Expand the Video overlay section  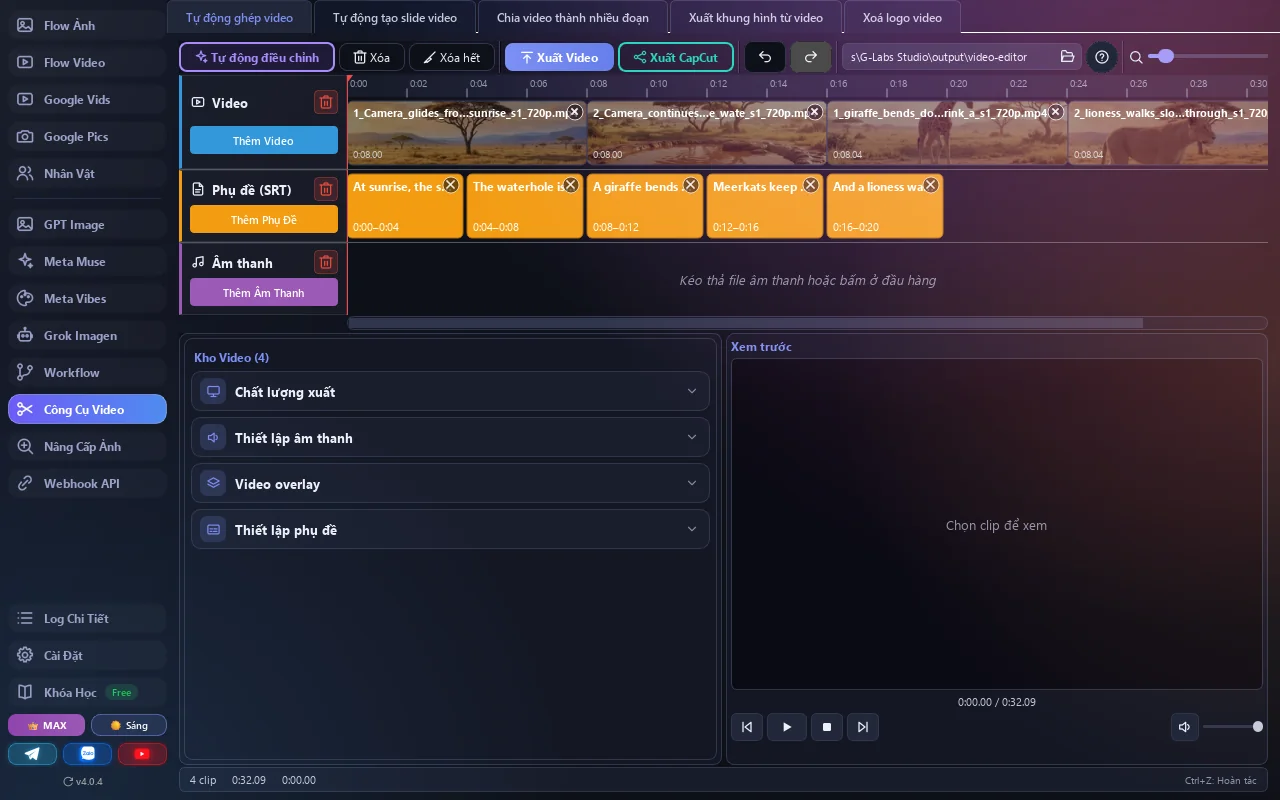tap(450, 484)
